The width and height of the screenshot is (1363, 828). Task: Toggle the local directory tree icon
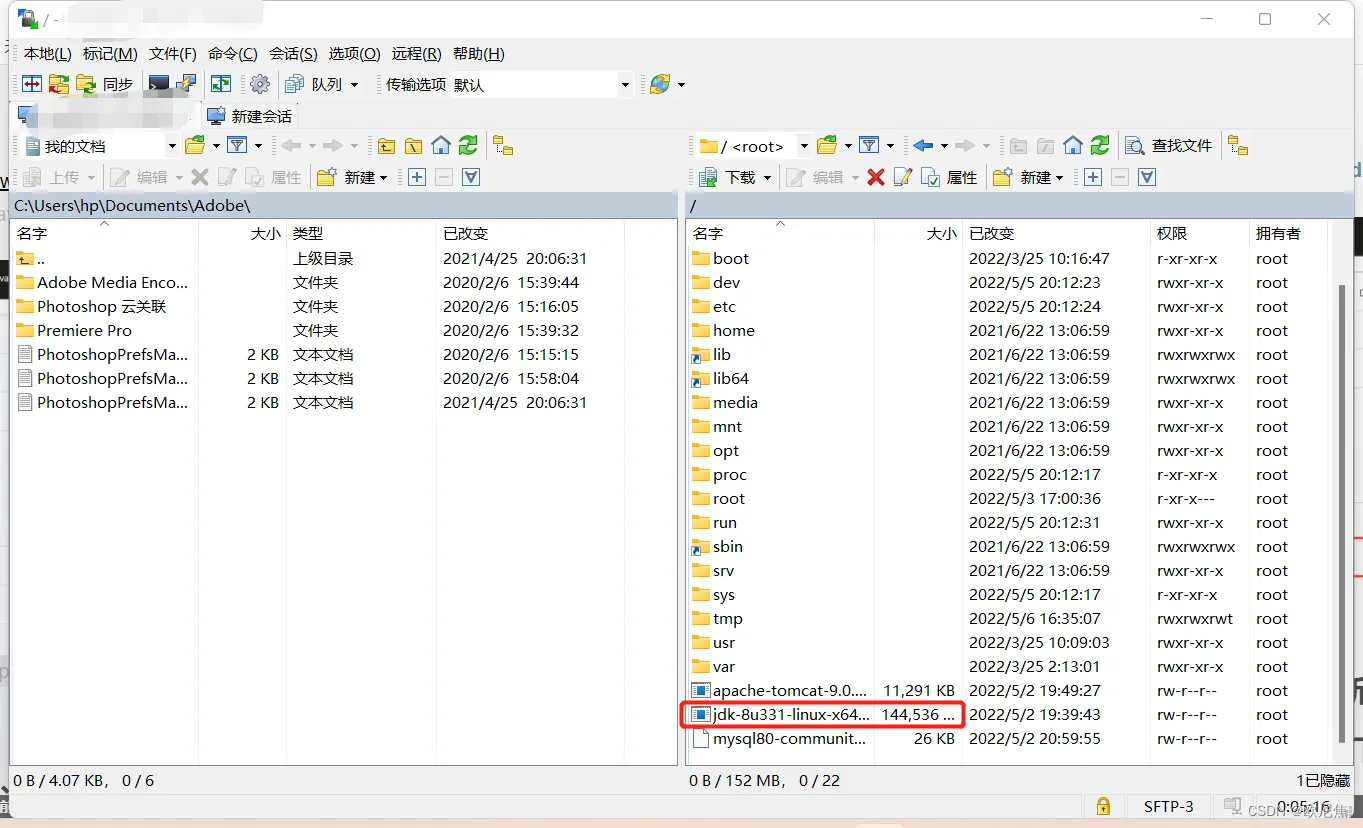point(503,146)
